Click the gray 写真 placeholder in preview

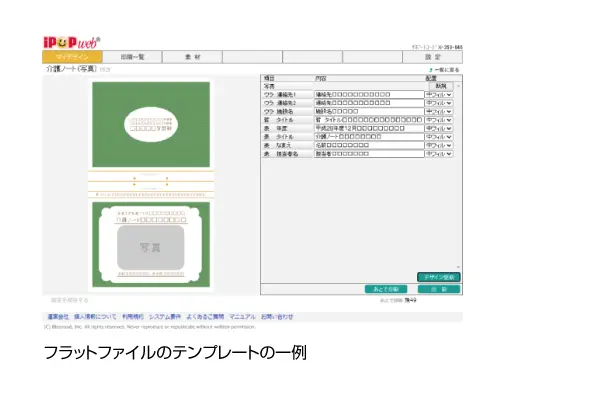pos(150,247)
